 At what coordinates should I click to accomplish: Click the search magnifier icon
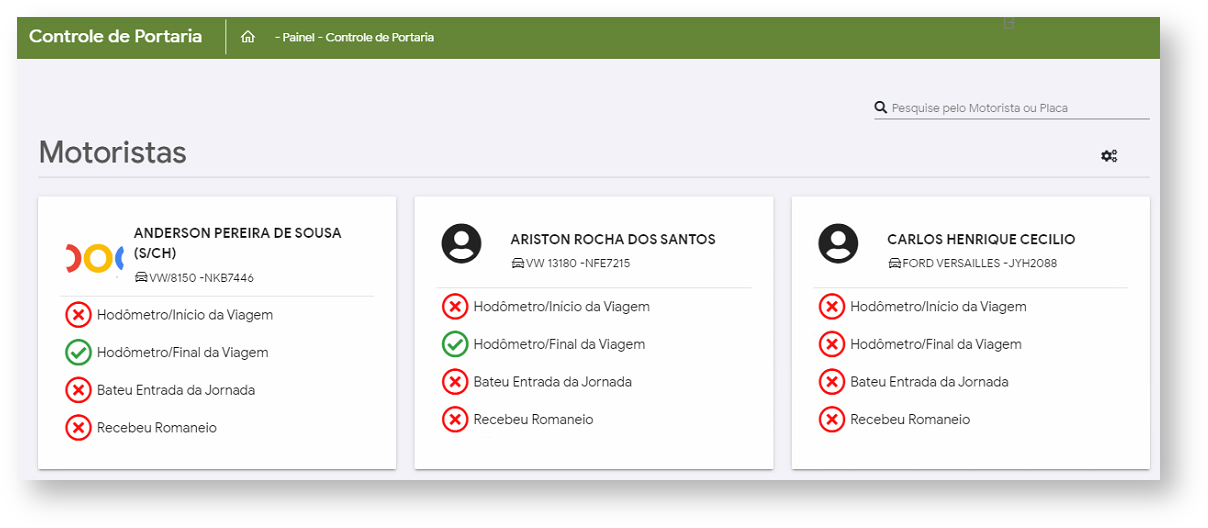(881, 108)
